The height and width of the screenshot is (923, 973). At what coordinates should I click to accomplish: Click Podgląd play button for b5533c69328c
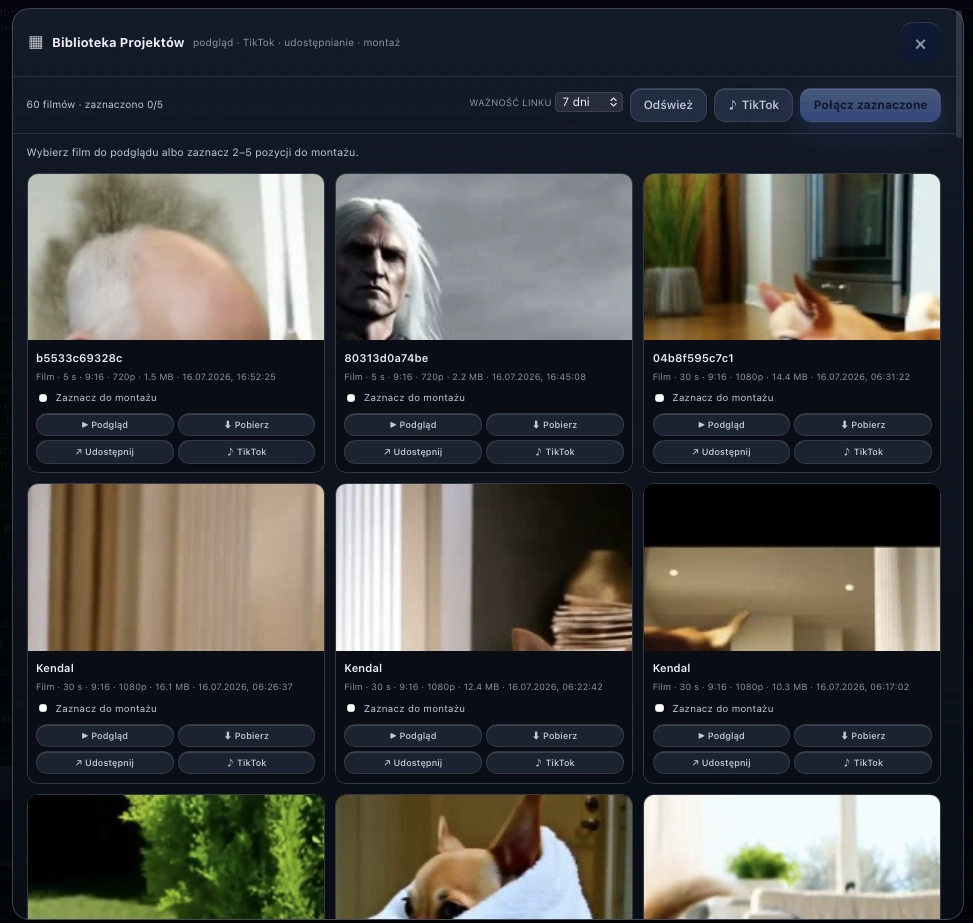104,425
